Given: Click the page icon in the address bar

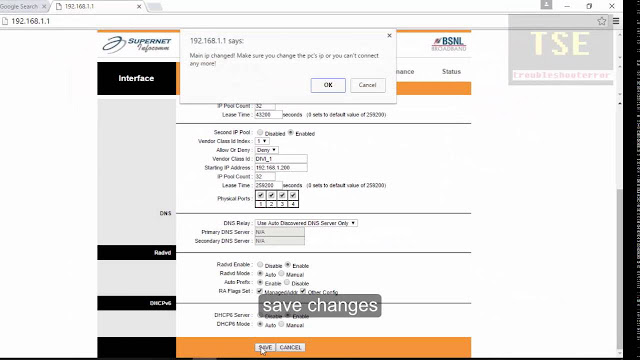Looking at the screenshot, I should (x=5, y=21).
